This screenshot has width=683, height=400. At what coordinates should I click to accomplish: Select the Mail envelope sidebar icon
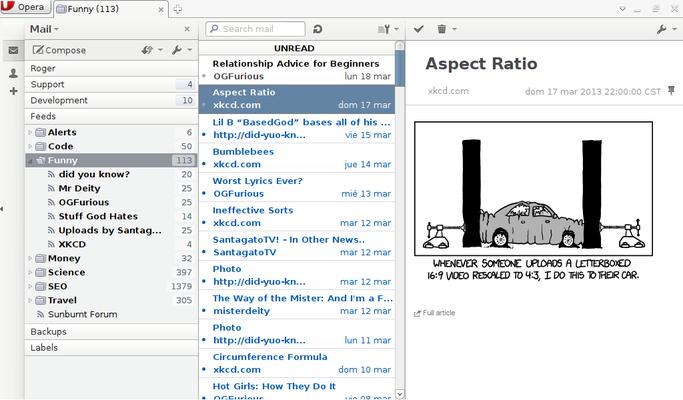click(x=13, y=50)
